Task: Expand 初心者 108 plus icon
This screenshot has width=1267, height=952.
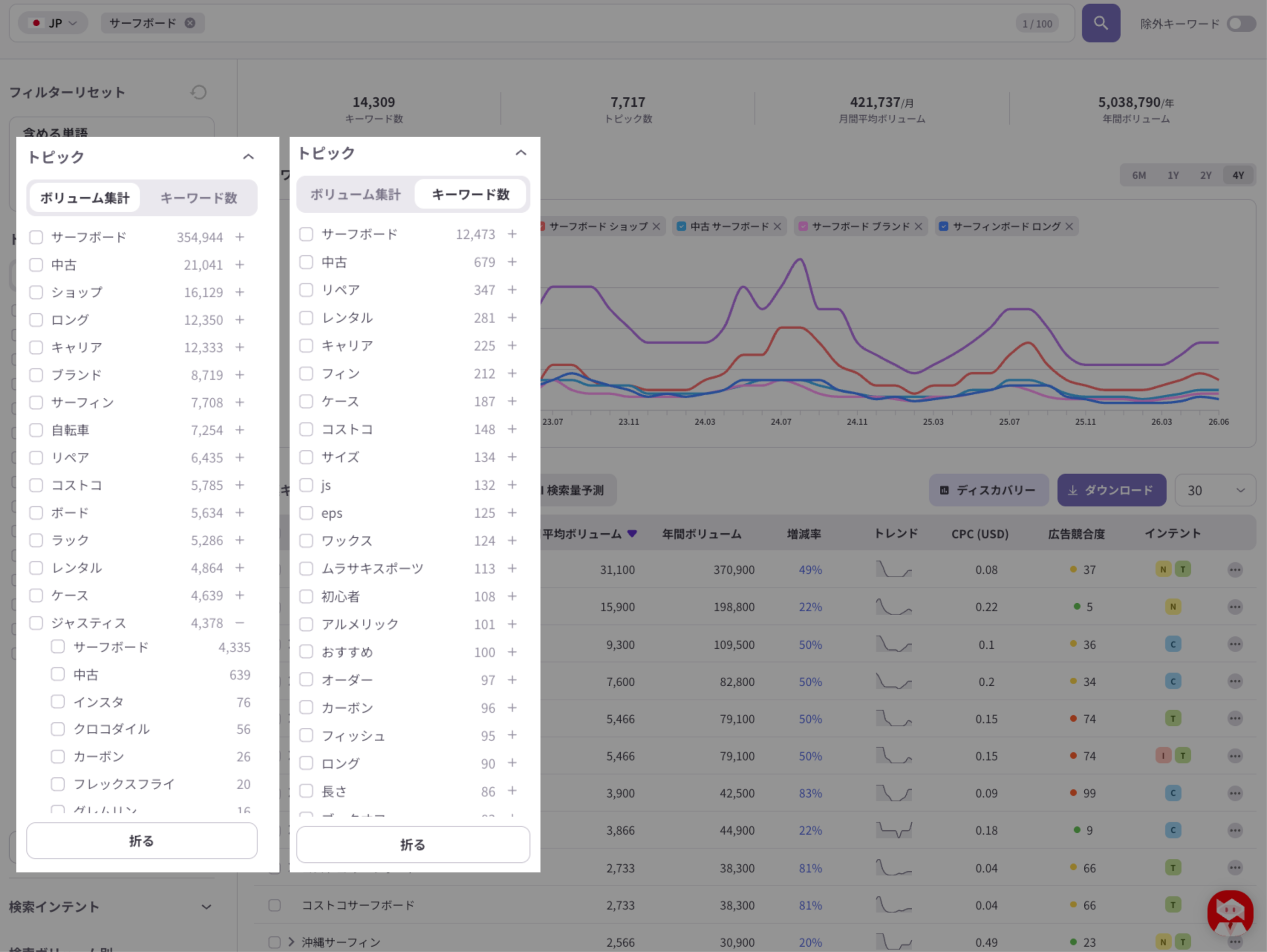Action: tap(512, 596)
